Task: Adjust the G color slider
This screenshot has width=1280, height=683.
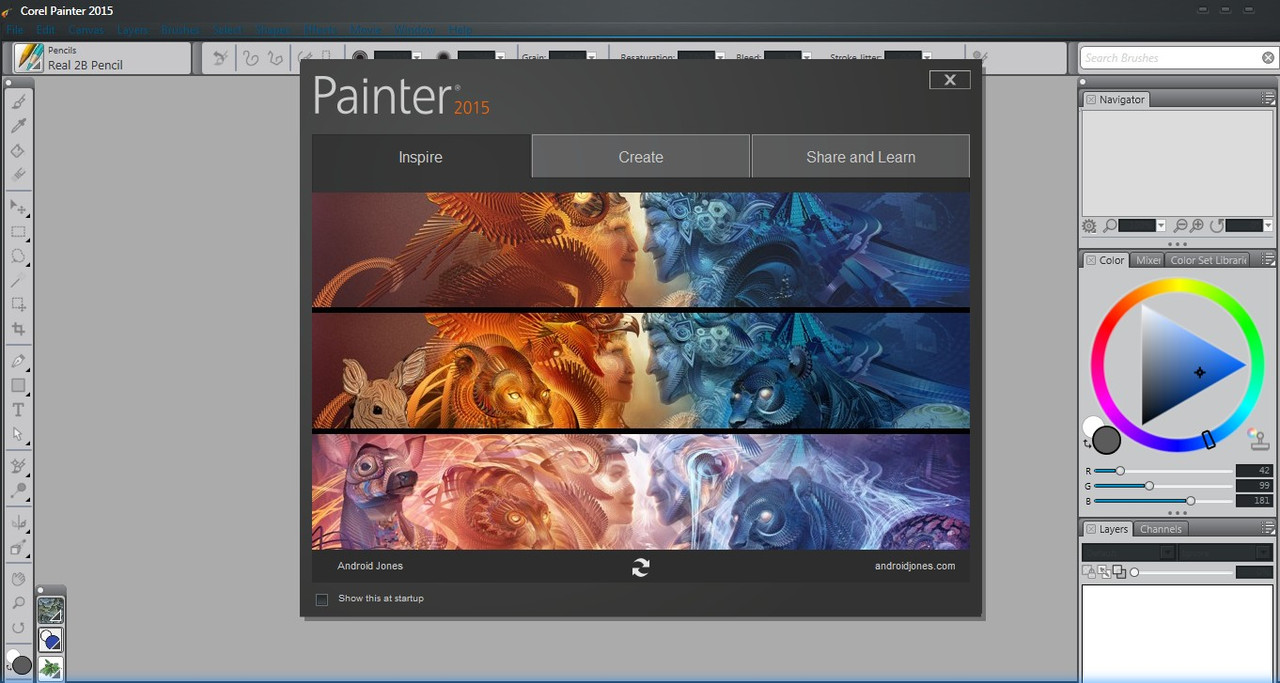Action: pyautogui.click(x=1163, y=486)
